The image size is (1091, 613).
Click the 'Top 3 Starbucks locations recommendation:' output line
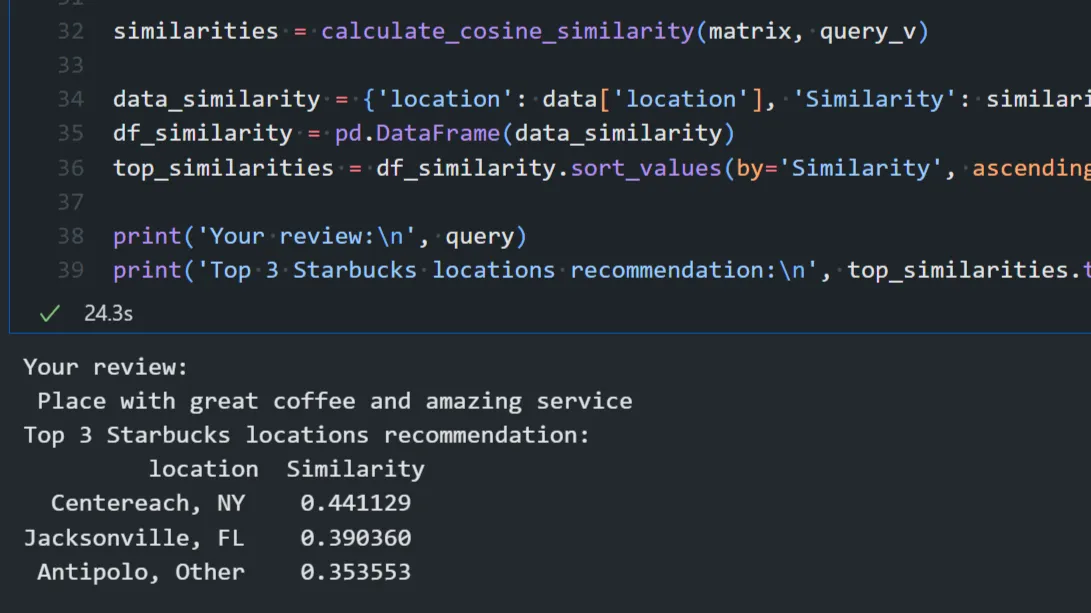(307, 435)
